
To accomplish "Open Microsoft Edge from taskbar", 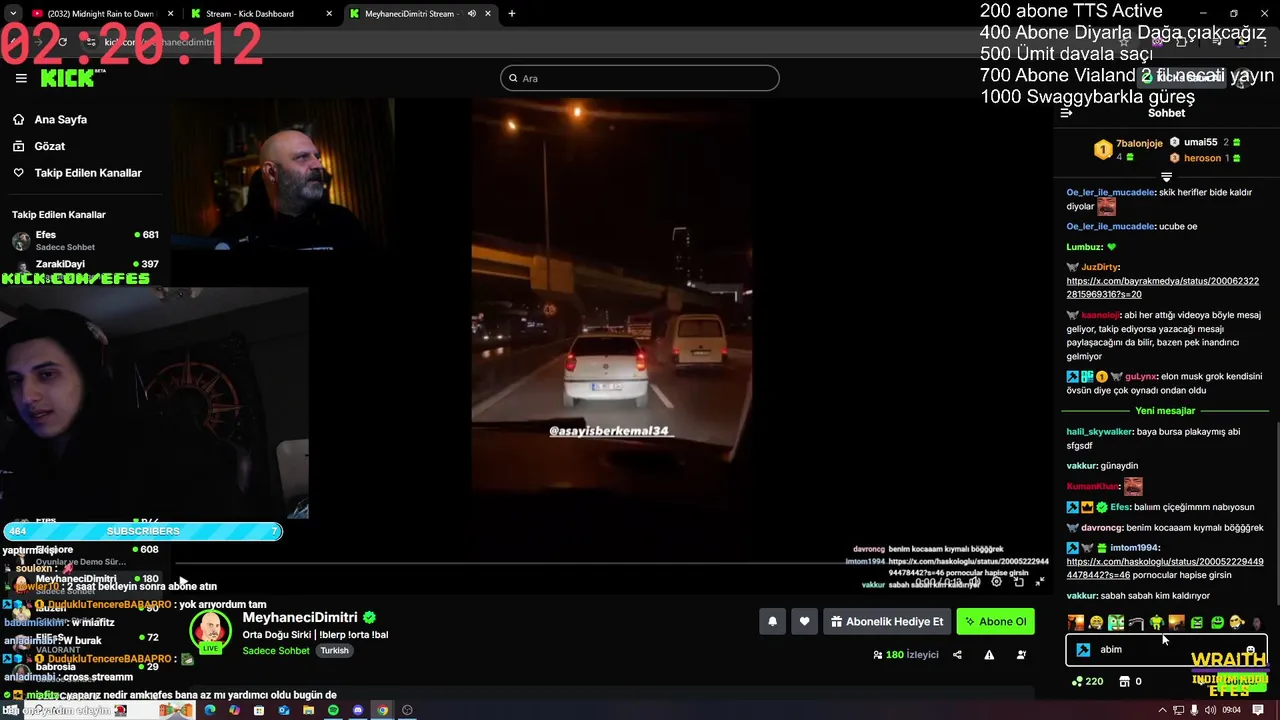I will (210, 710).
